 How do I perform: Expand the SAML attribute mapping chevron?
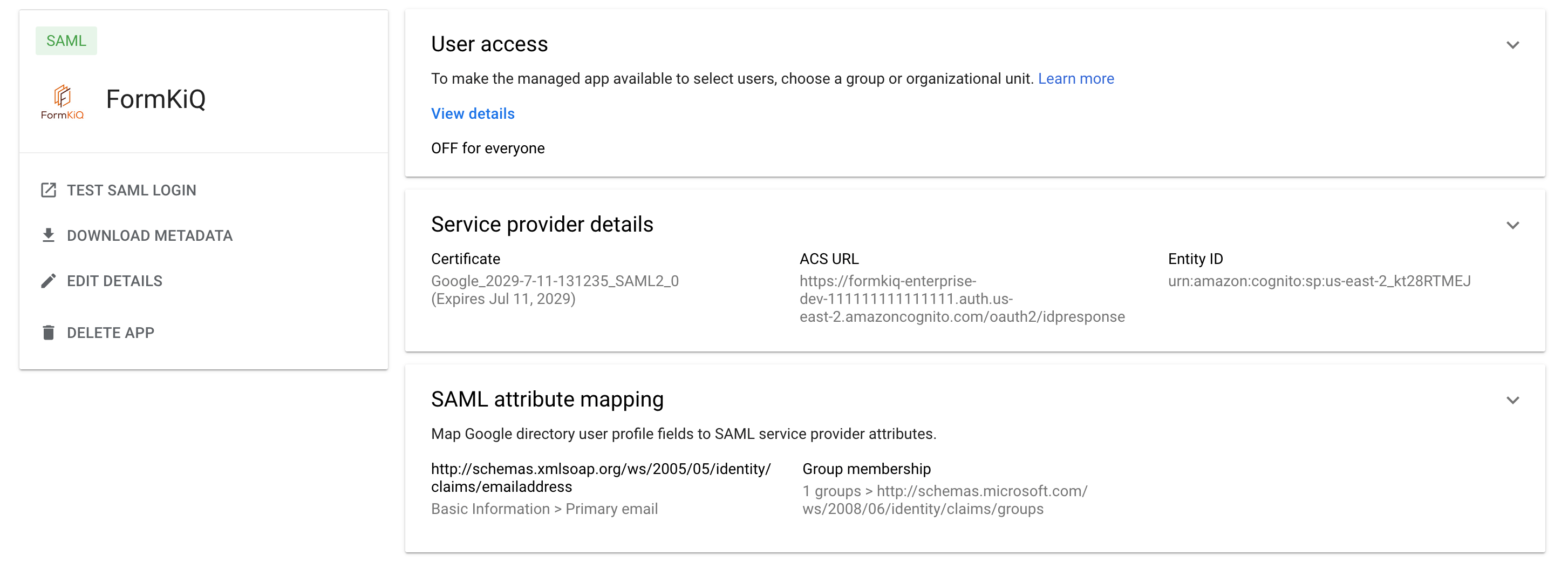tap(1512, 400)
